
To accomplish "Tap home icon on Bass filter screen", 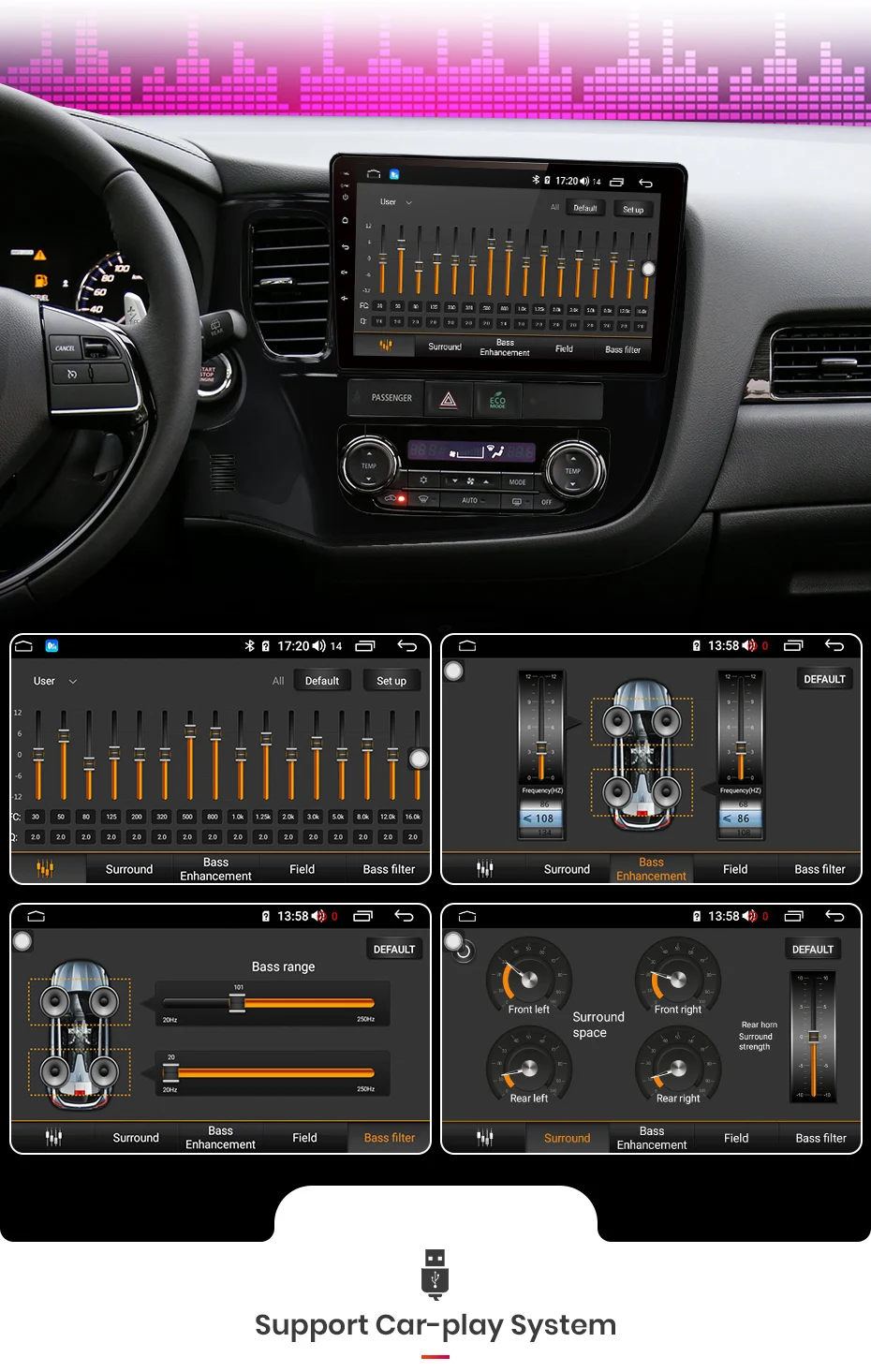I will 37,916.
